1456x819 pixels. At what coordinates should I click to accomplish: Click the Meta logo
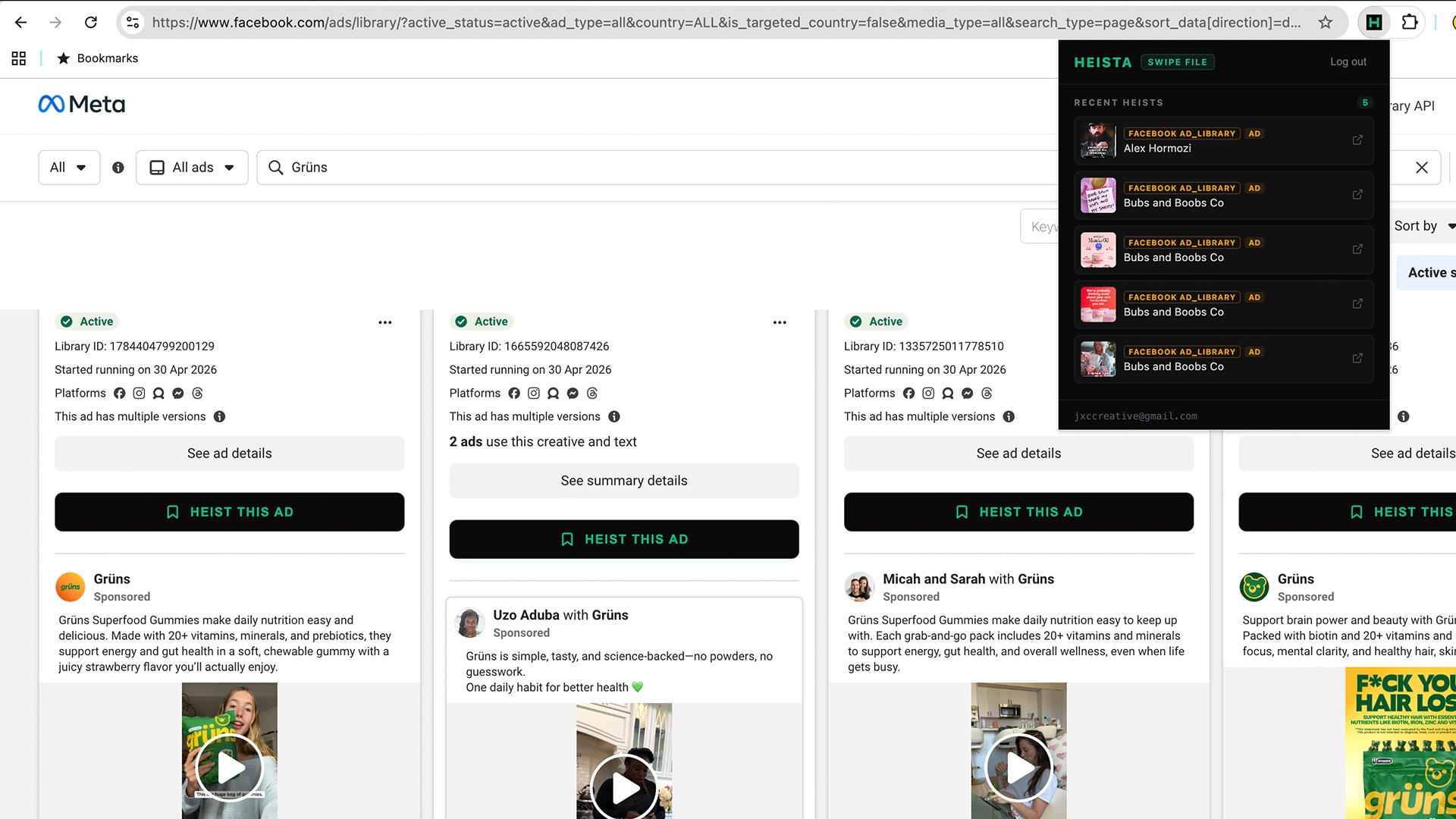[x=82, y=104]
